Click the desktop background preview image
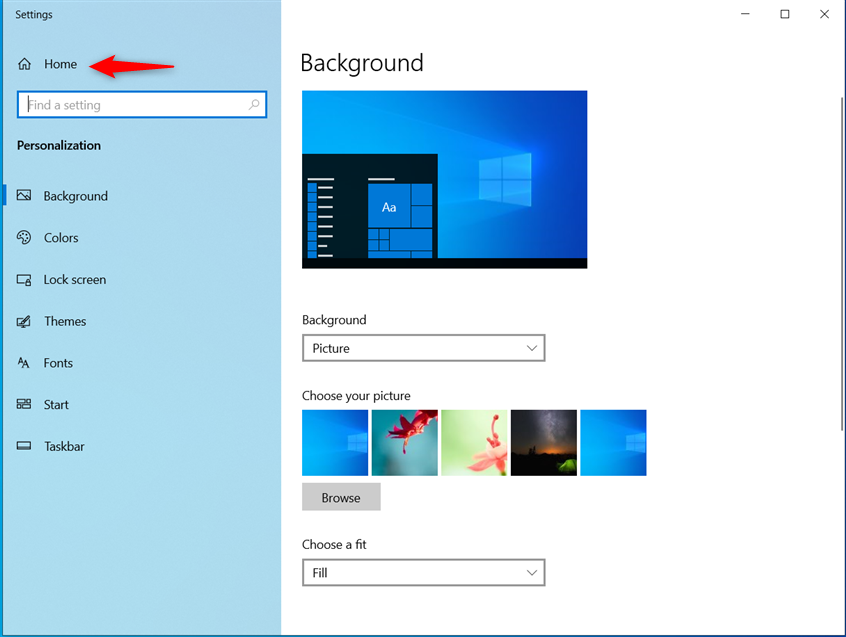Viewport: 846px width, 637px height. coord(445,179)
